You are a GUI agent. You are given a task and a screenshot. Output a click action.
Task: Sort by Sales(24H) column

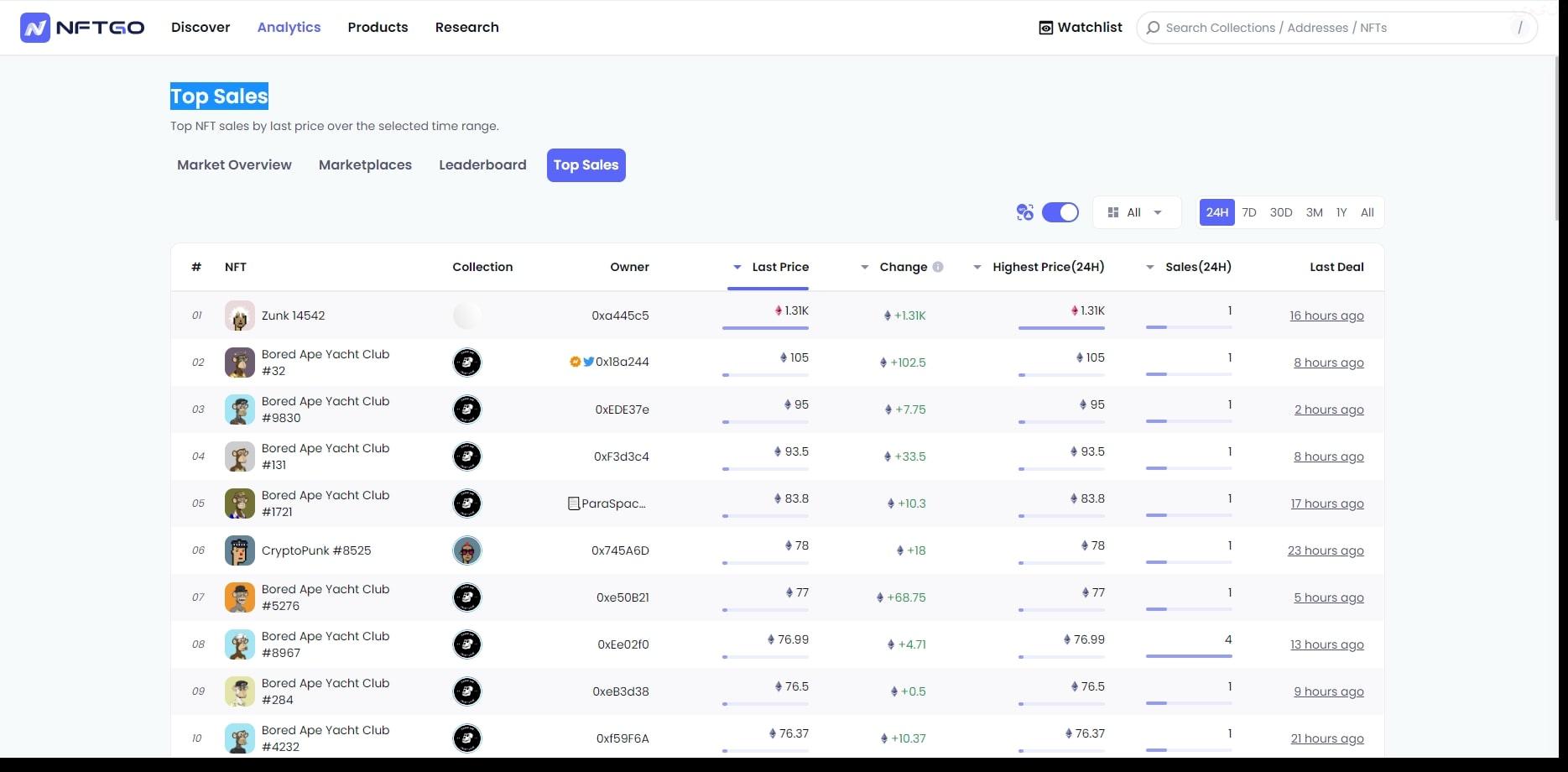[1189, 267]
